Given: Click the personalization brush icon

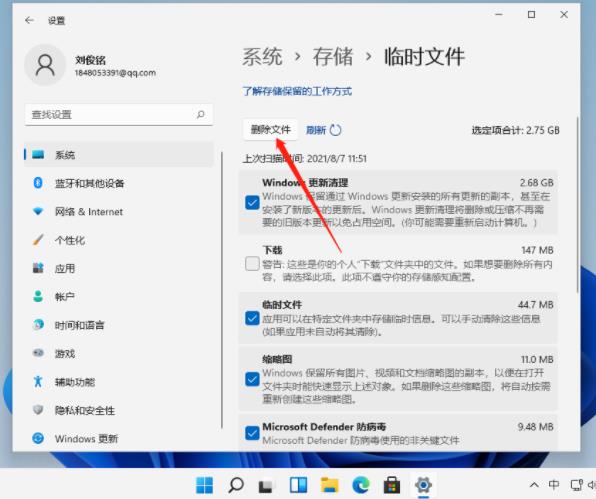Looking at the screenshot, I should (38, 240).
